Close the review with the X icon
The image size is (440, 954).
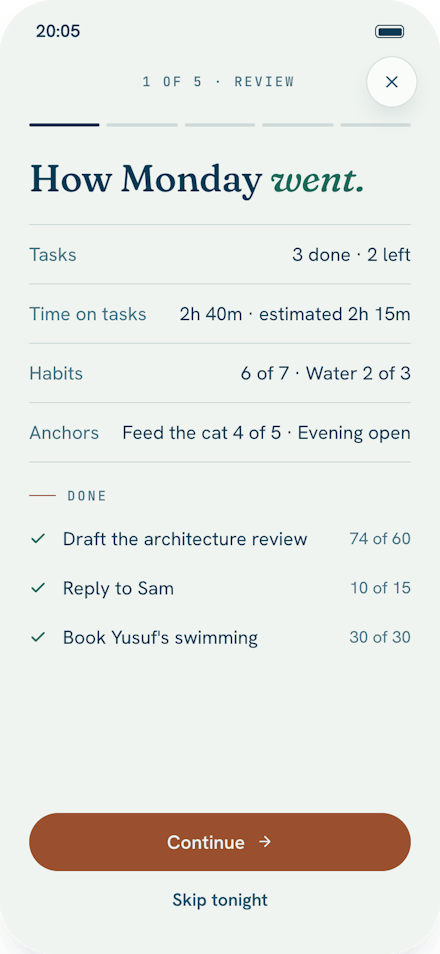pyautogui.click(x=391, y=82)
